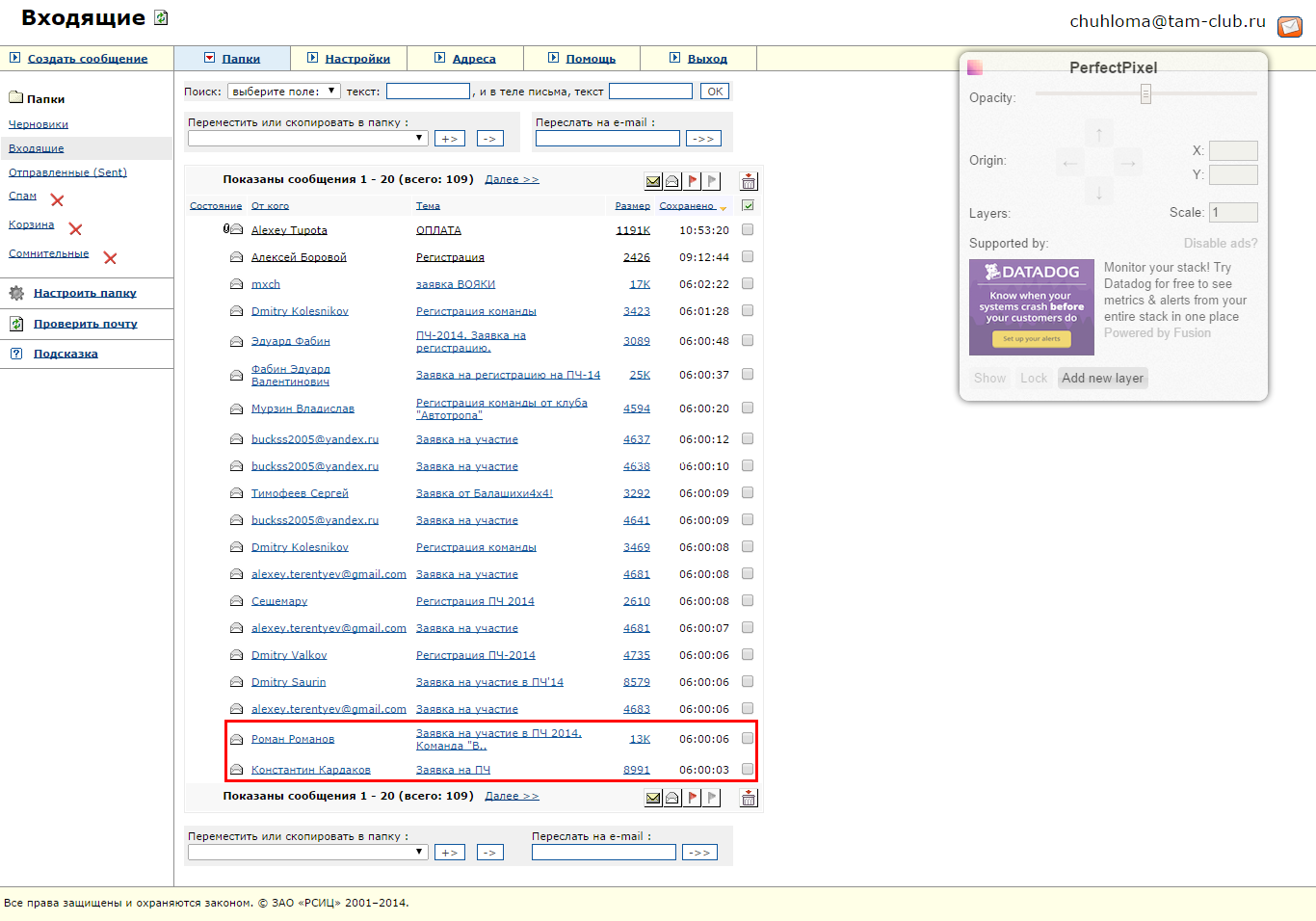Expand the top move-to-folder dropdown
Viewport: 1316px width, 921px height.
point(307,138)
